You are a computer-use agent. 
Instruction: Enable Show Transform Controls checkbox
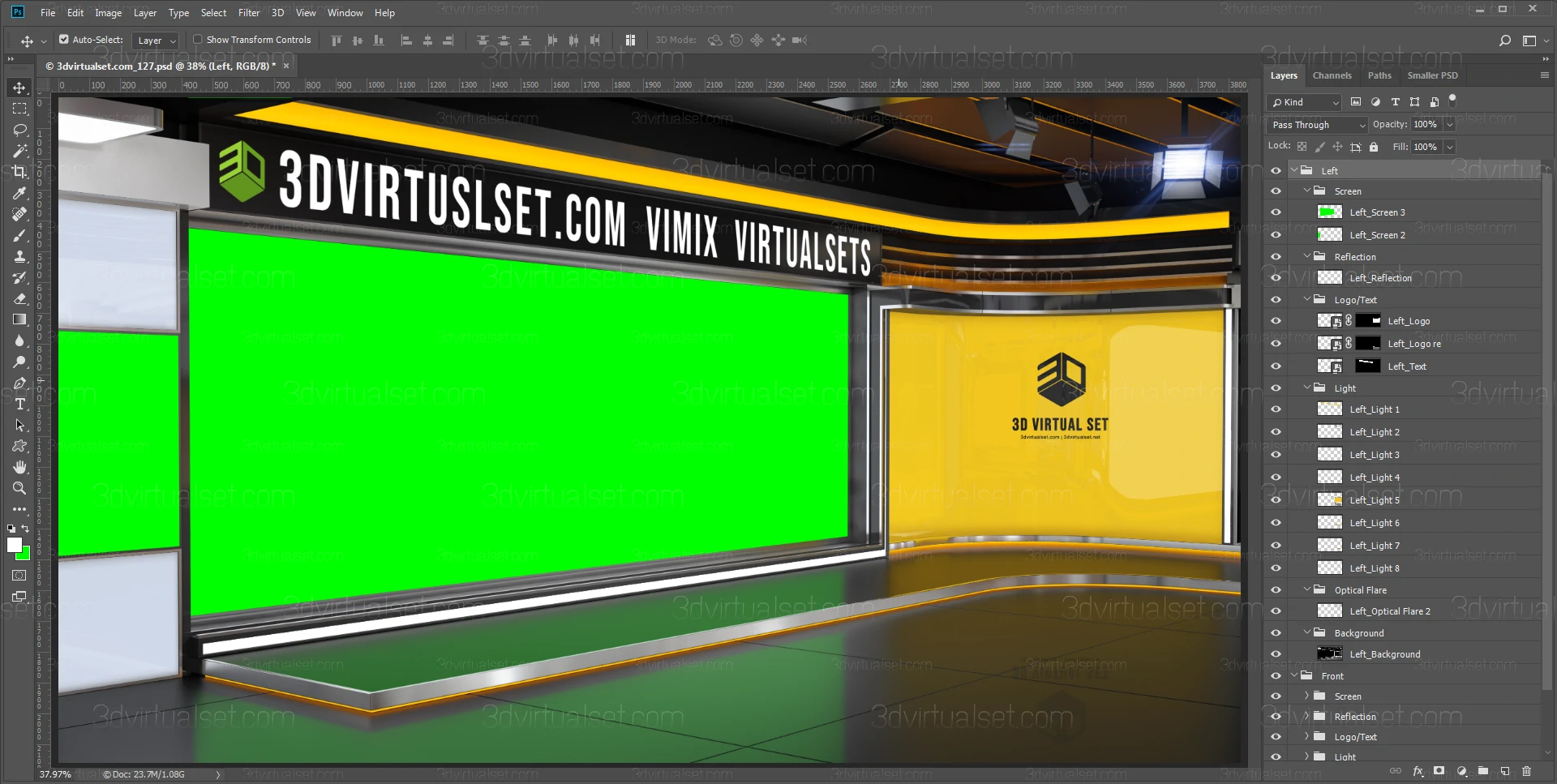click(197, 39)
